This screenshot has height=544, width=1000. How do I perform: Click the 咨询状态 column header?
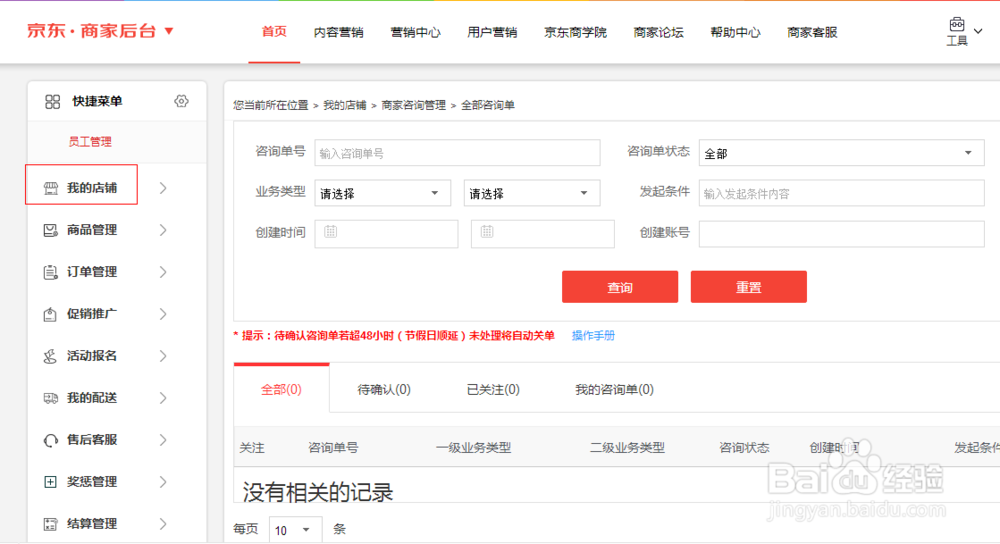pos(744,448)
